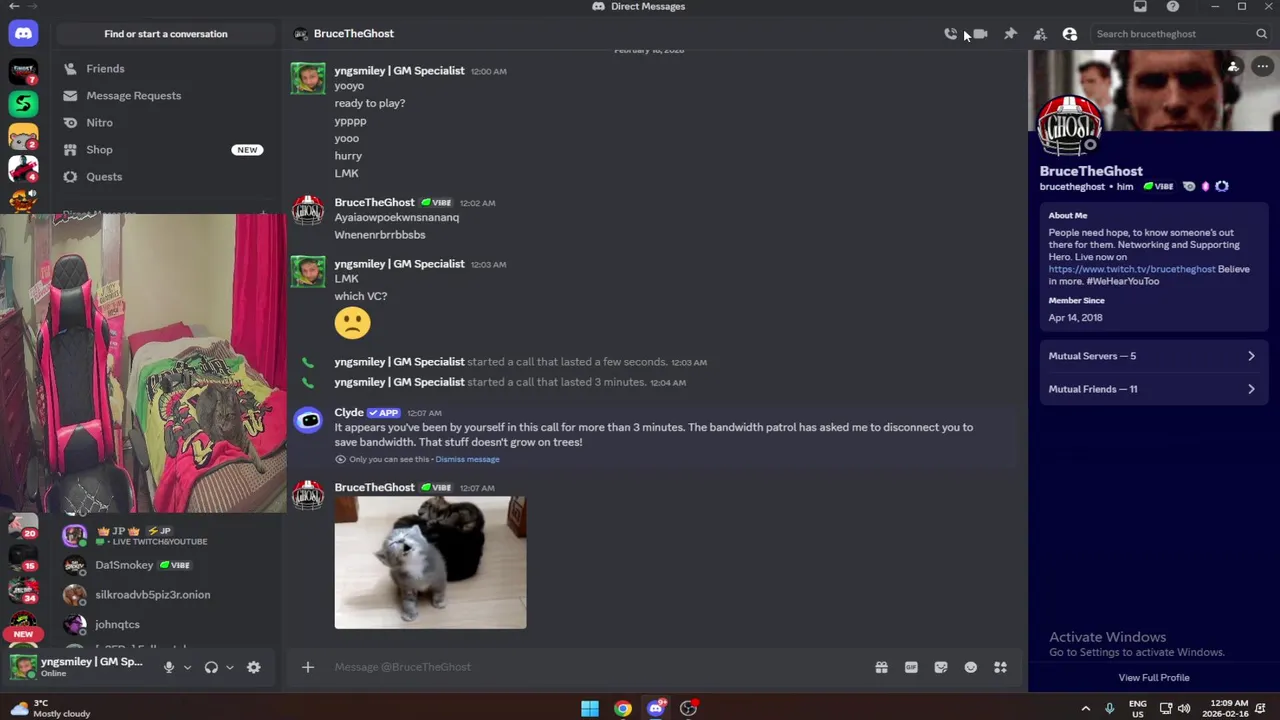The height and width of the screenshot is (720, 1280).
Task: Open the twitch.tv/brucetheghost link
Action: click(x=1132, y=269)
